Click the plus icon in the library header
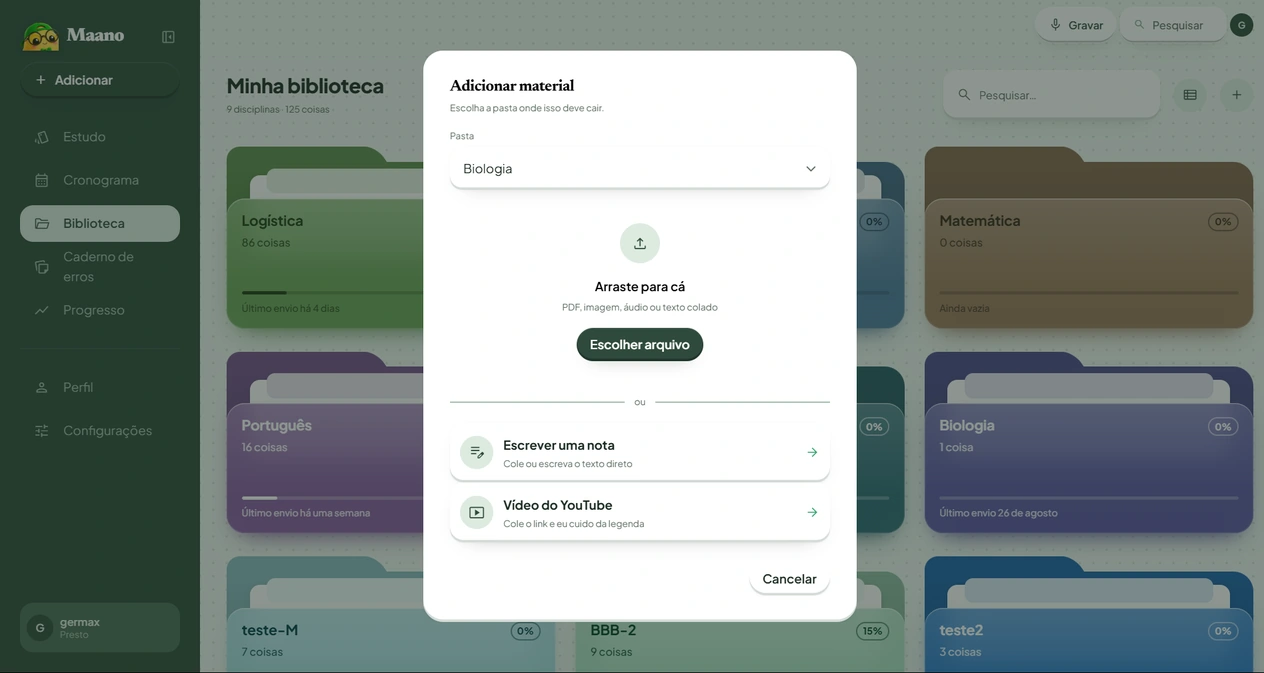Image resolution: width=1264 pixels, height=673 pixels. [1236, 95]
